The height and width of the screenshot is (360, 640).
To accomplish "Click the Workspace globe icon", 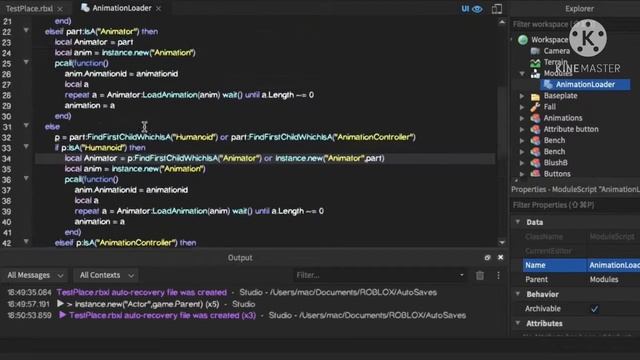I will click(x=523, y=40).
